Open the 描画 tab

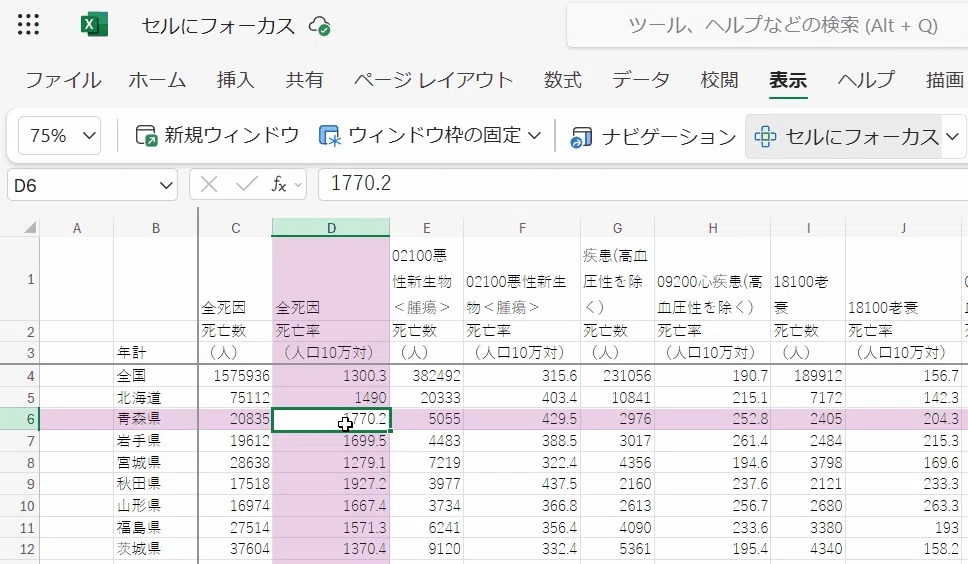pos(945,80)
